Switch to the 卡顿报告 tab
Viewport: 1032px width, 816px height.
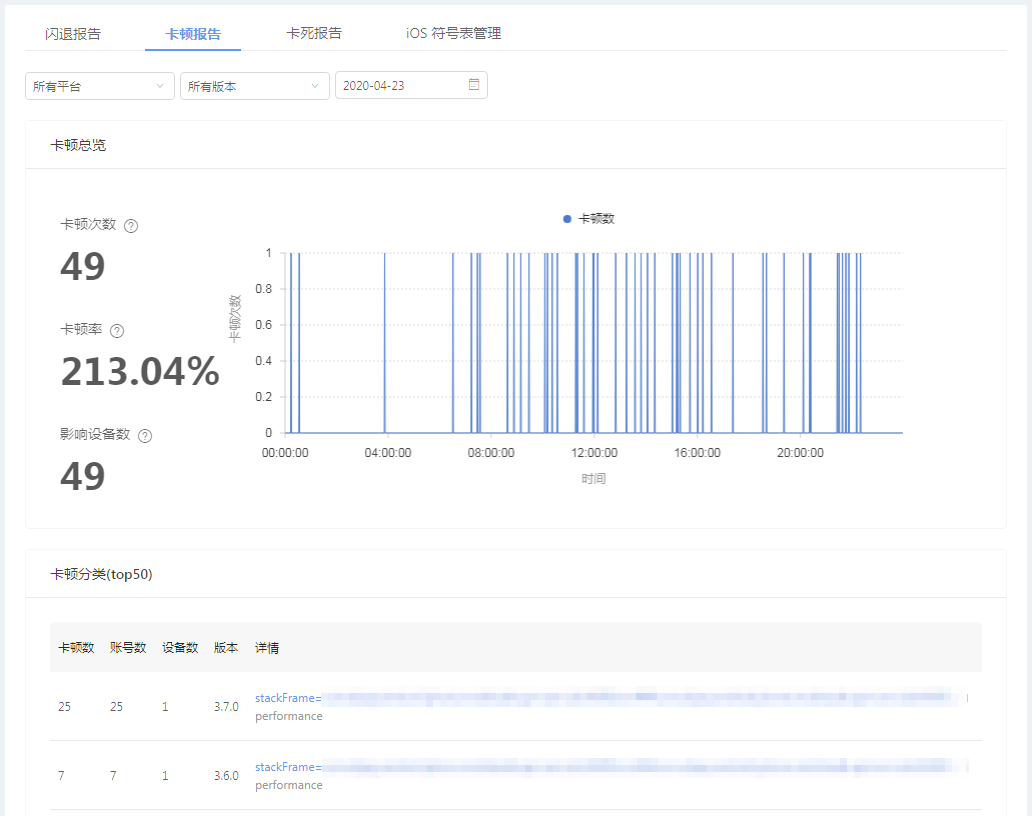pyautogui.click(x=193, y=34)
